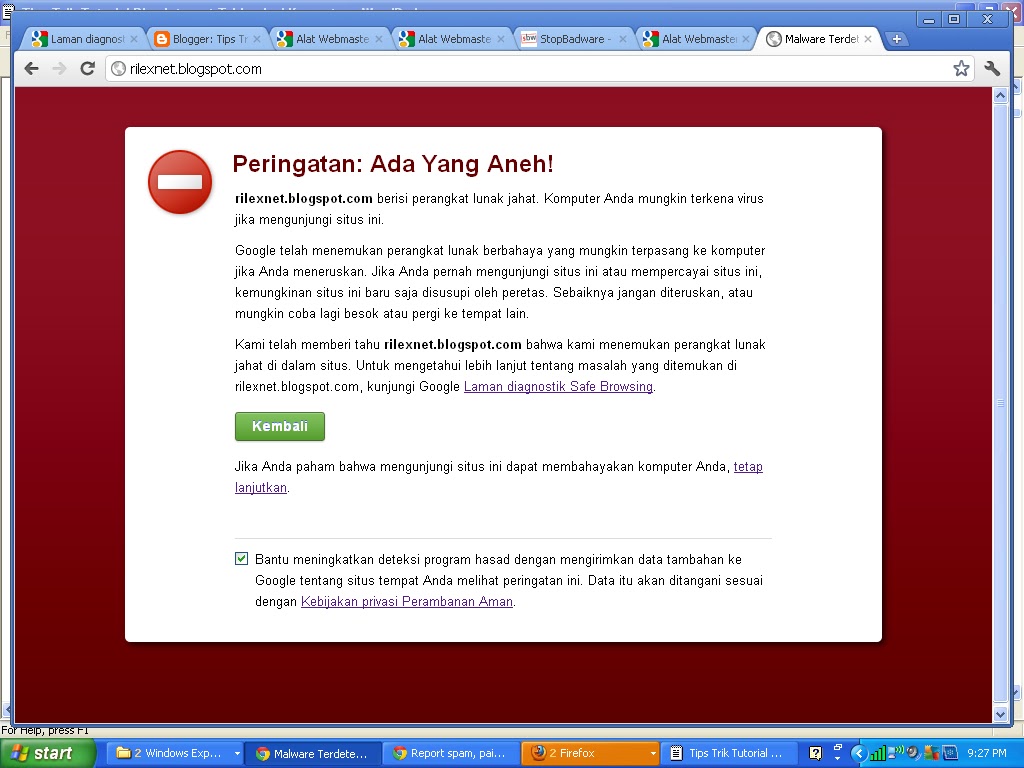Switch to Report spam taskbar window
Screen dimensions: 1024x768
(451, 753)
